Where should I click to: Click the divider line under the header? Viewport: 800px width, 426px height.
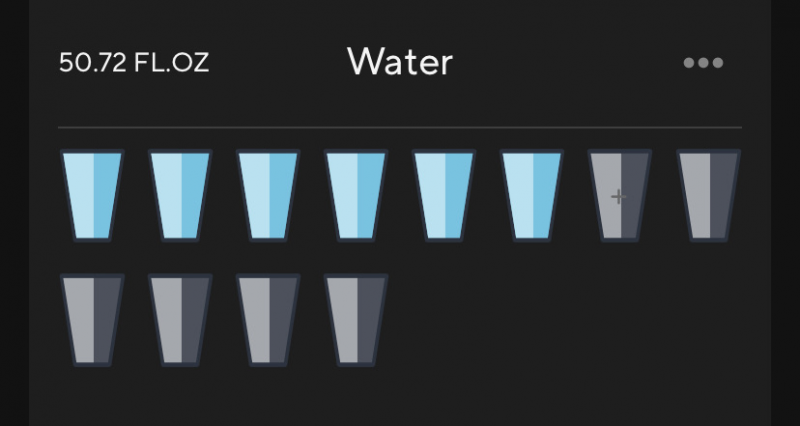pos(400,128)
